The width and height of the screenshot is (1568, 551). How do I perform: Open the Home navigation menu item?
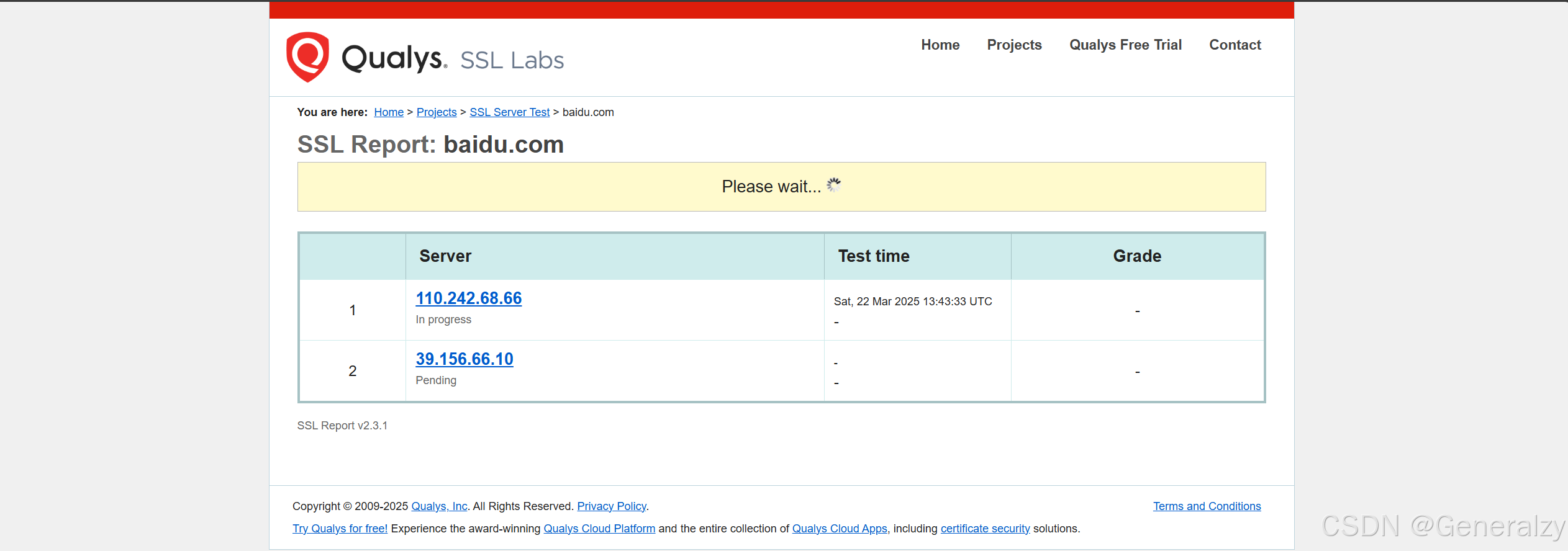[940, 45]
